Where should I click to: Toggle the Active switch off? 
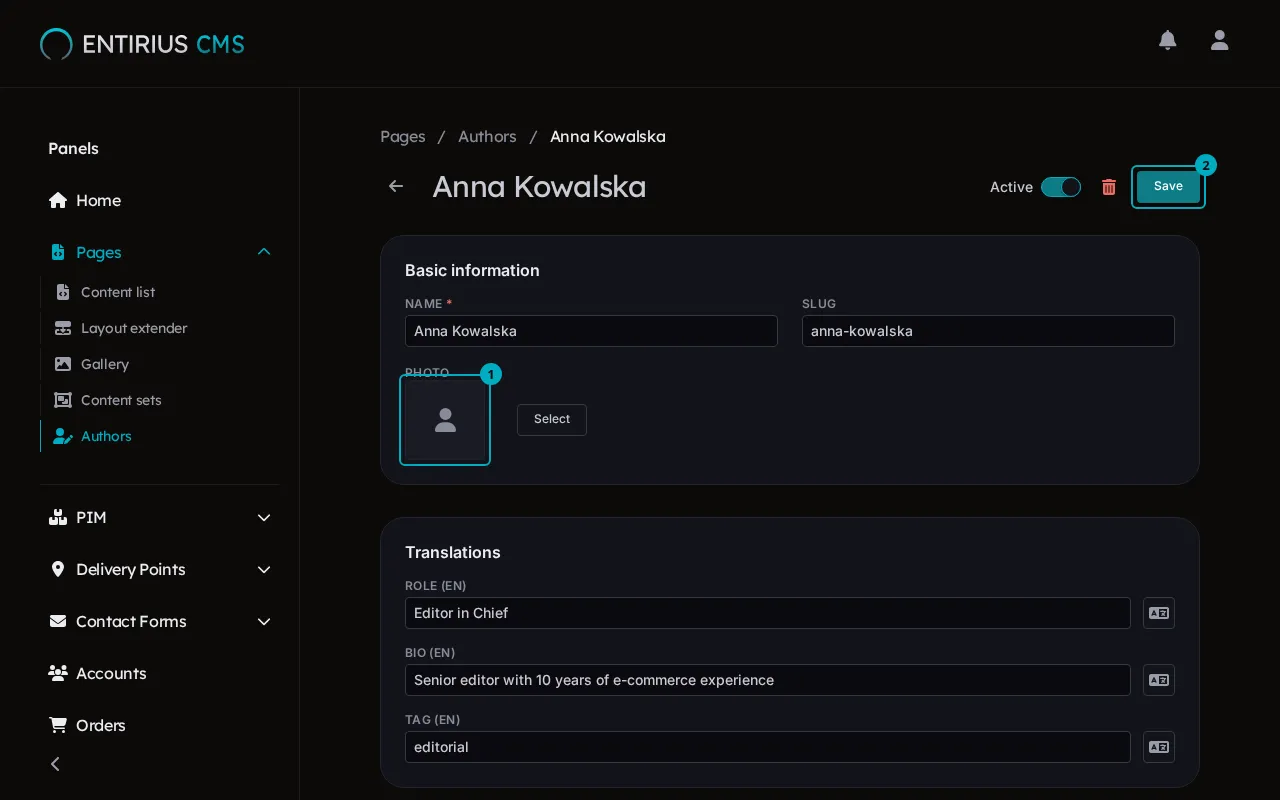(1061, 187)
